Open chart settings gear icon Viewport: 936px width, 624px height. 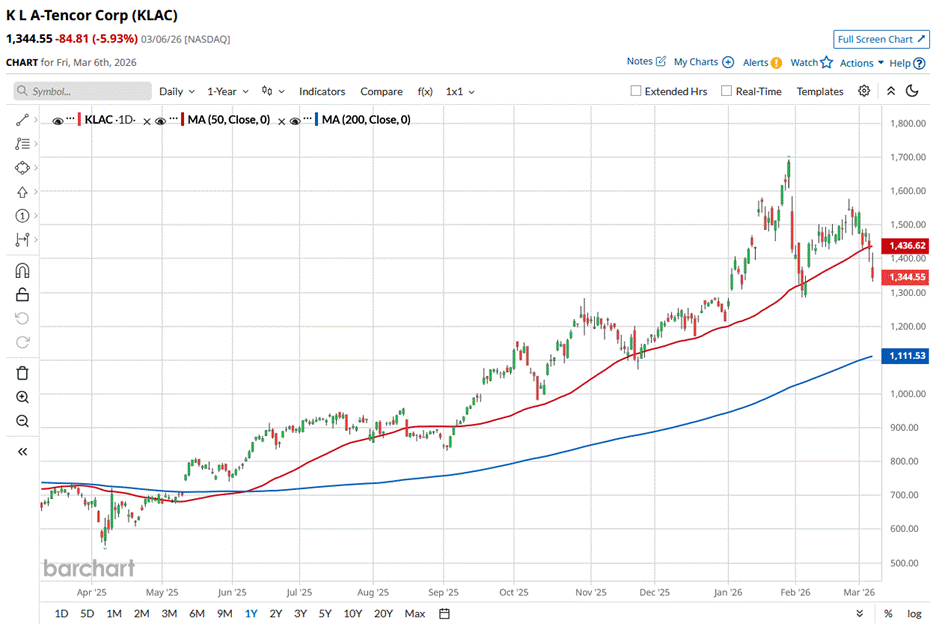(864, 91)
